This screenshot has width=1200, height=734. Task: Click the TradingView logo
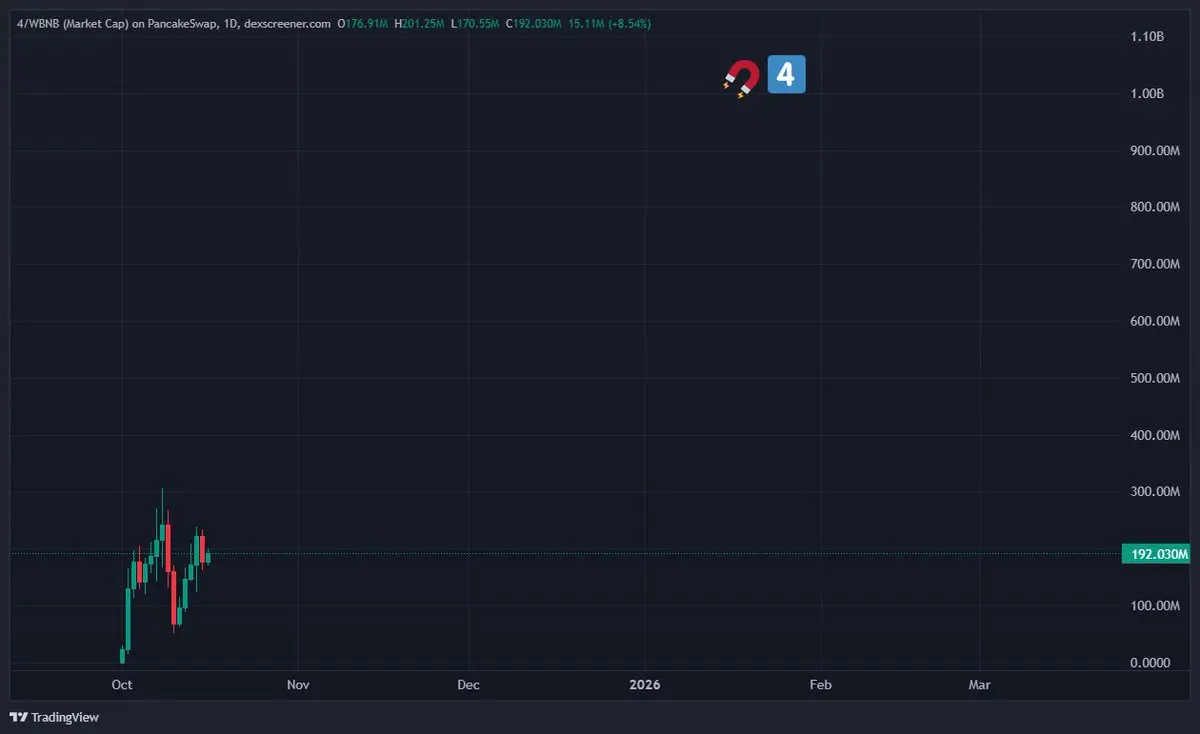pyautogui.click(x=54, y=717)
